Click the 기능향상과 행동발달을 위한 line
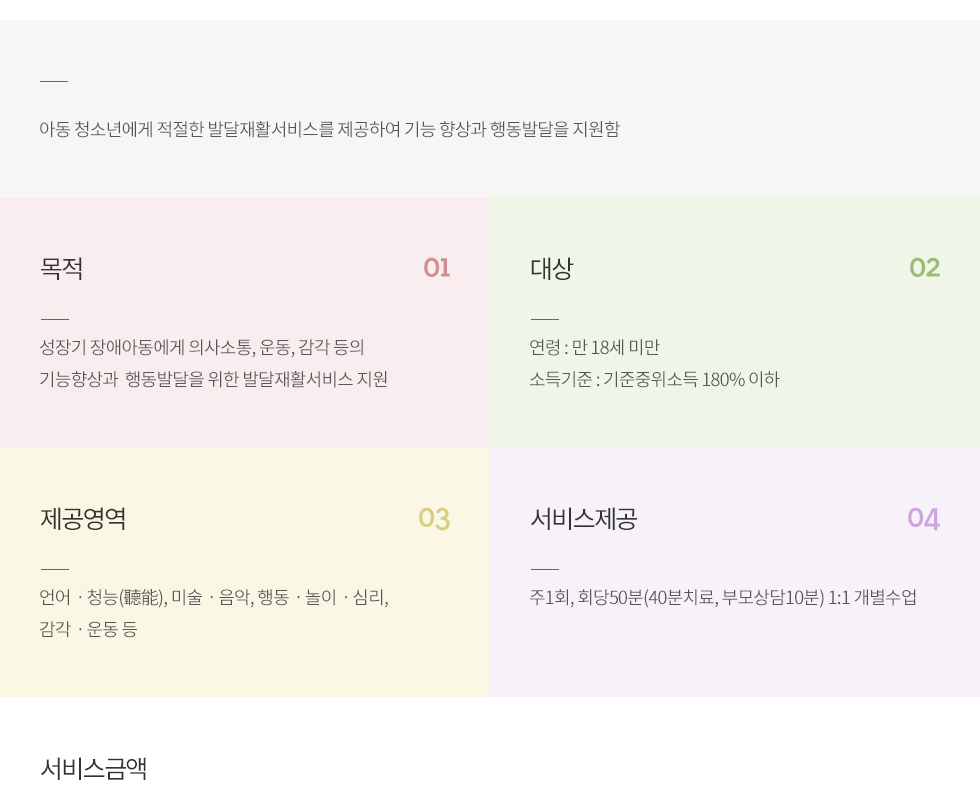 (214, 379)
